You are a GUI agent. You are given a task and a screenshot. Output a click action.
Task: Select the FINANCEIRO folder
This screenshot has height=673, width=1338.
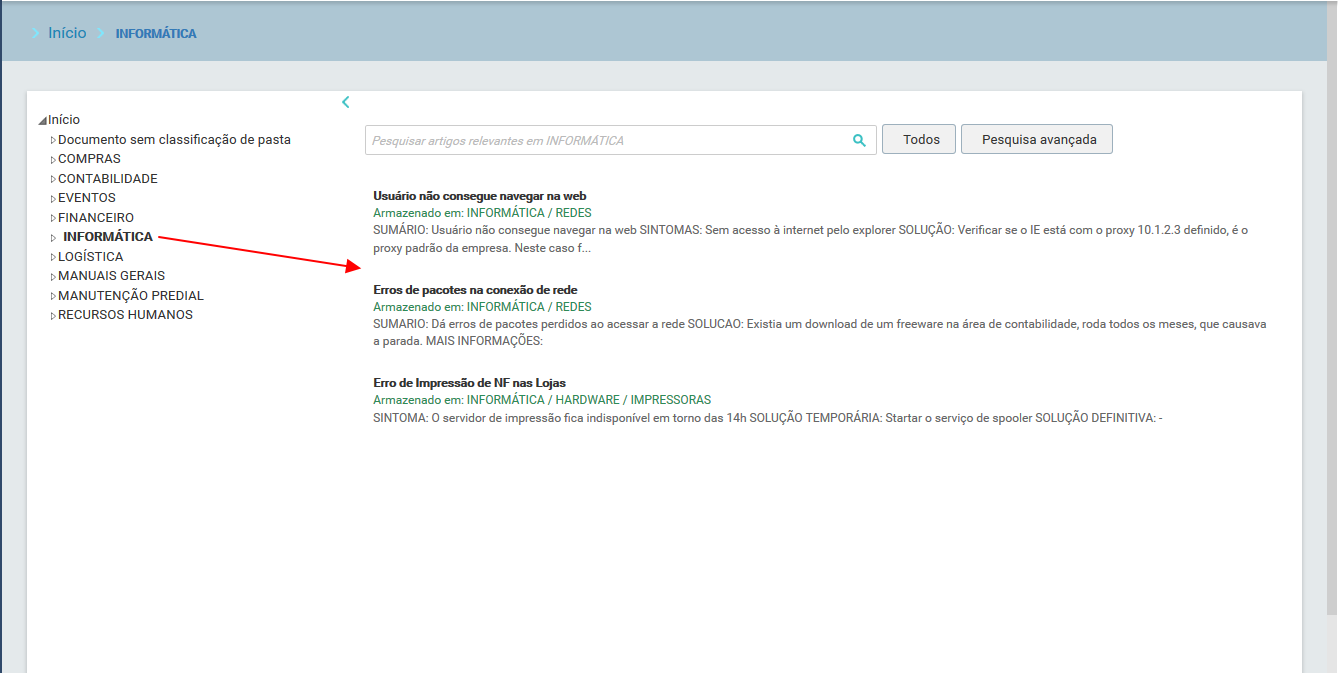coord(95,218)
